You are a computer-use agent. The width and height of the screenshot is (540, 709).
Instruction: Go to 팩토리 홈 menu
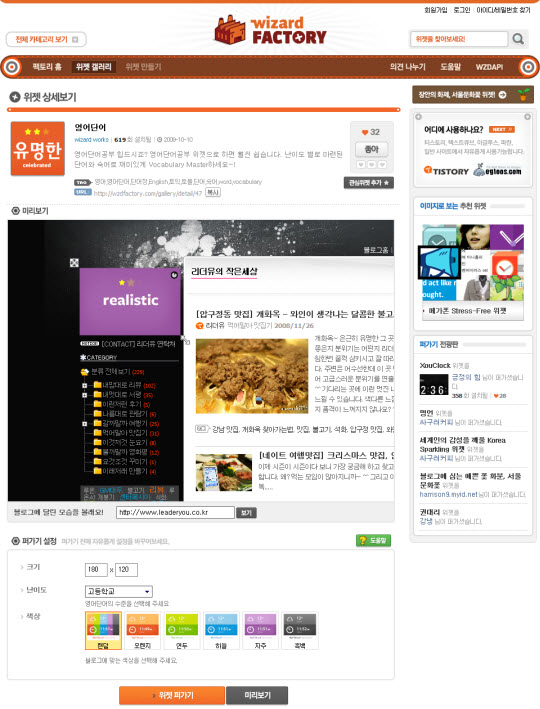point(47,67)
